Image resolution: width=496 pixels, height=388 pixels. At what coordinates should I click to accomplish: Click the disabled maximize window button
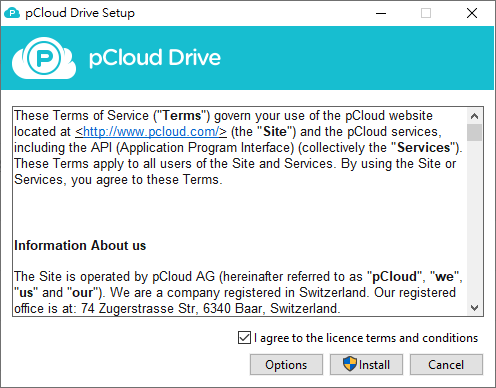[x=426, y=13]
